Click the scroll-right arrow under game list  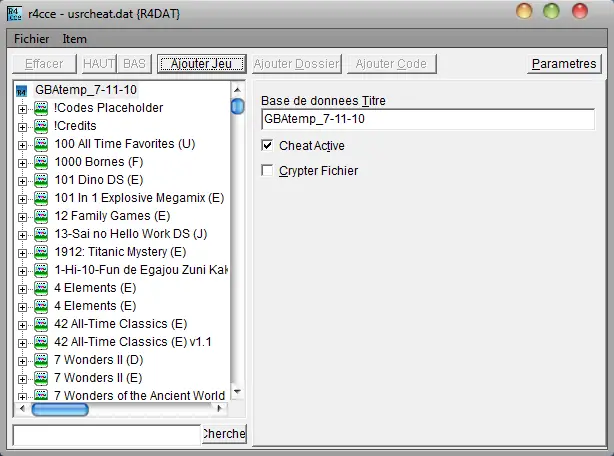coord(220,409)
